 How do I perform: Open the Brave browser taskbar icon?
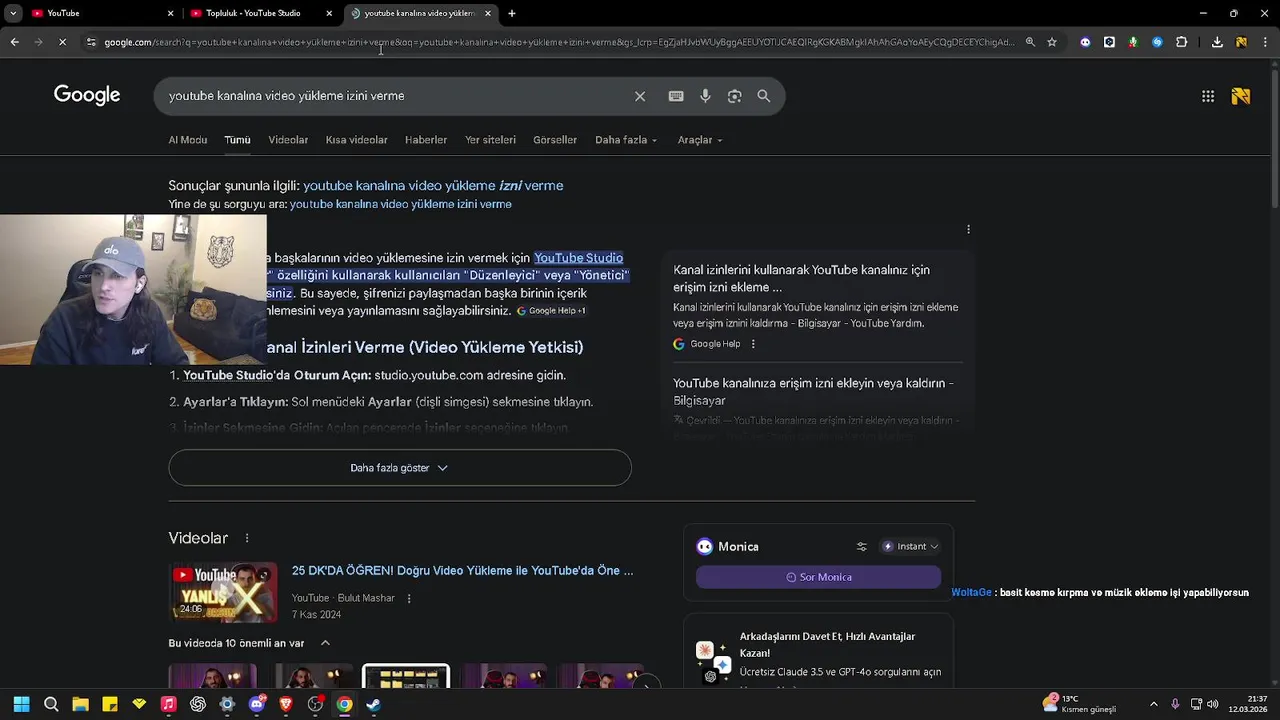click(286, 704)
